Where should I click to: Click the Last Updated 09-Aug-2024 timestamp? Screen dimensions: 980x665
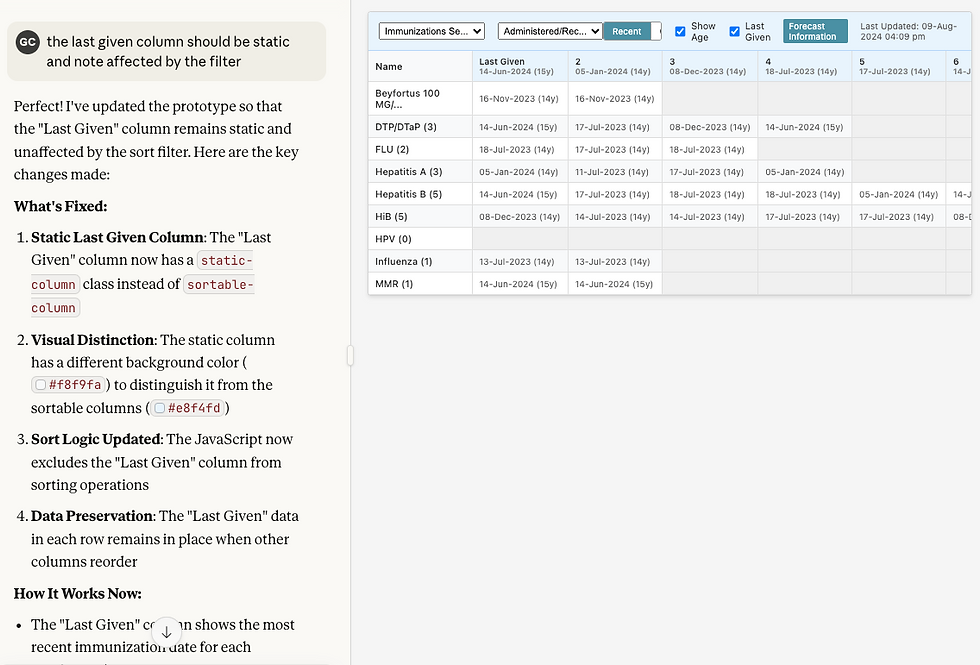(908, 31)
